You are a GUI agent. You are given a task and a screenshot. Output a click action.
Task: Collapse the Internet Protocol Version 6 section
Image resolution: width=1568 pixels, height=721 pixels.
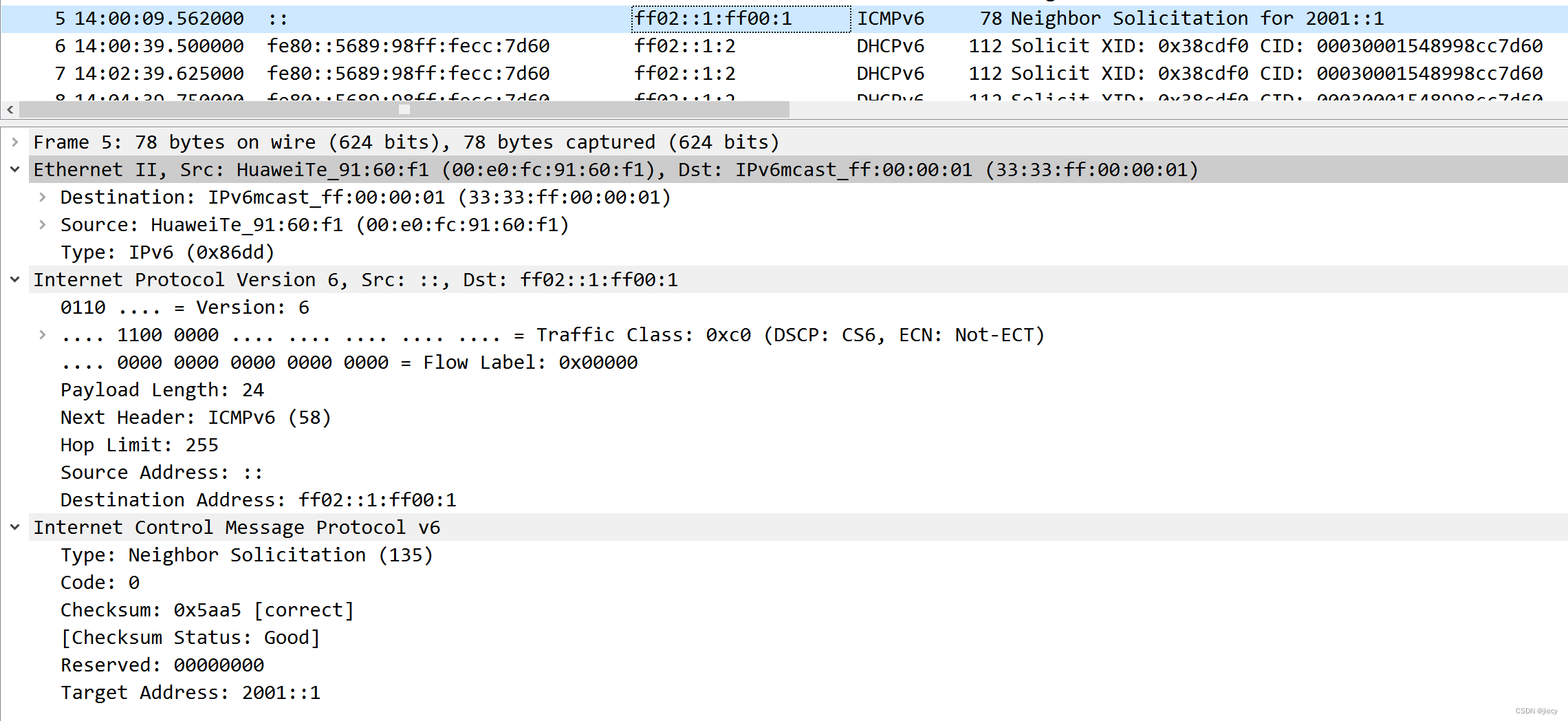pos(15,279)
